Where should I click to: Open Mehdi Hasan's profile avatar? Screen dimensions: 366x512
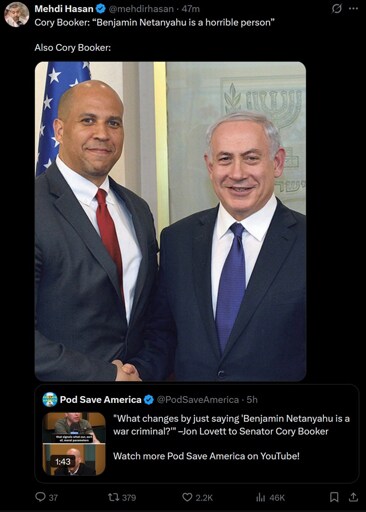tap(17, 15)
